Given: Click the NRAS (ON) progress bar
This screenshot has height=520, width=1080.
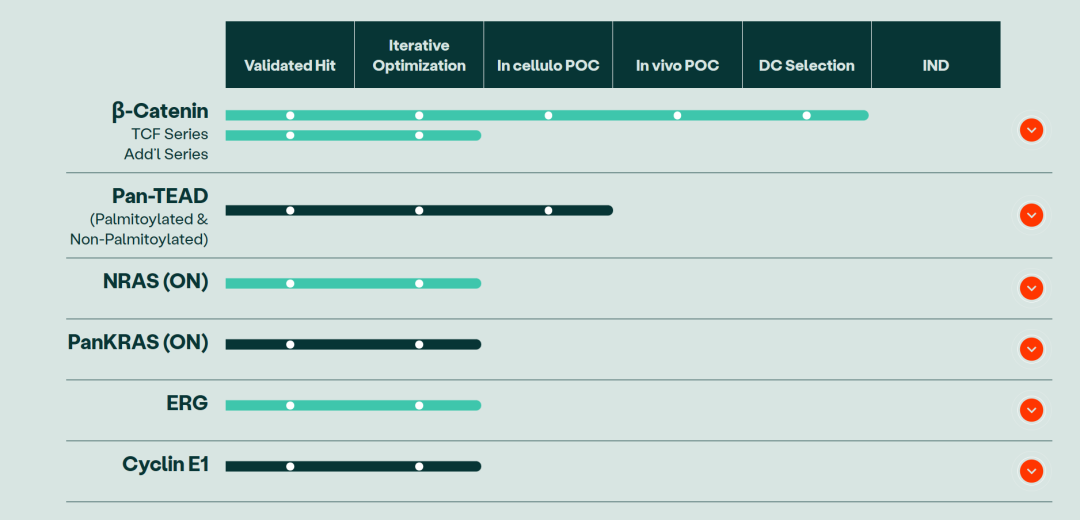Looking at the screenshot, I should pyautogui.click(x=353, y=283).
